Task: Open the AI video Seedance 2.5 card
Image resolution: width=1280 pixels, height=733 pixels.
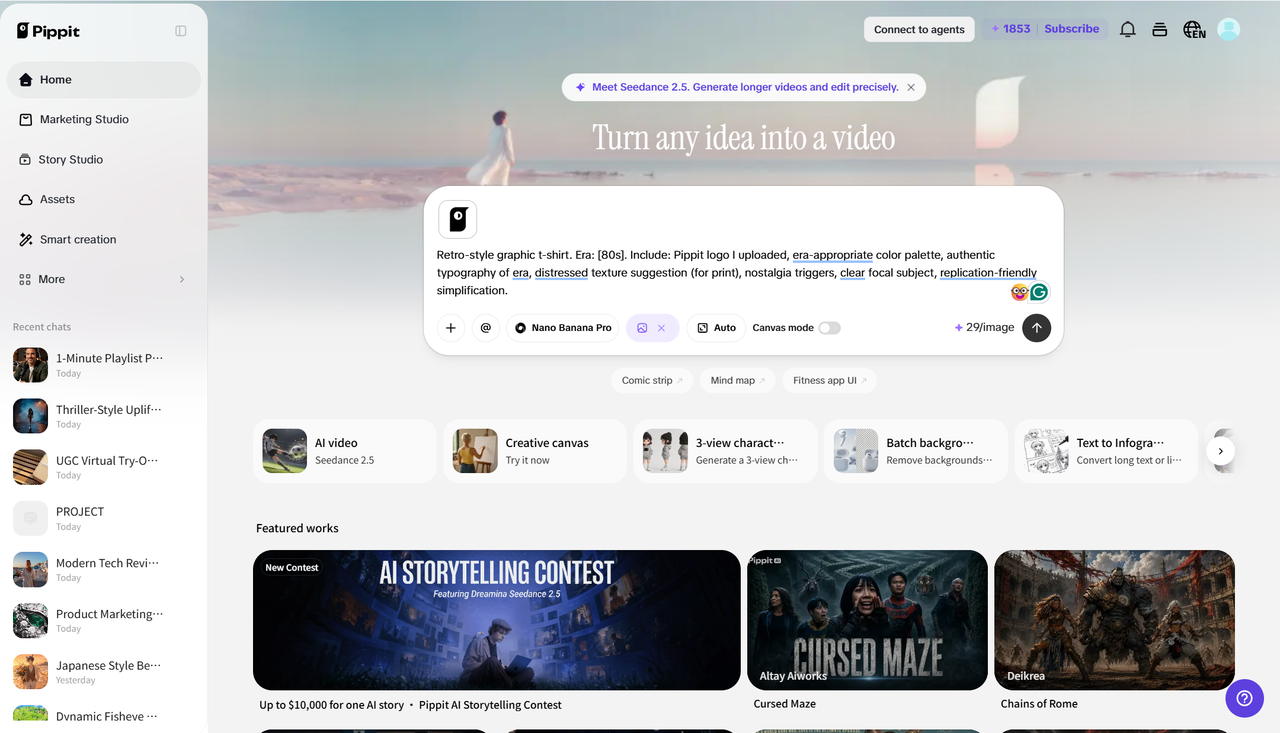Action: pyautogui.click(x=345, y=451)
